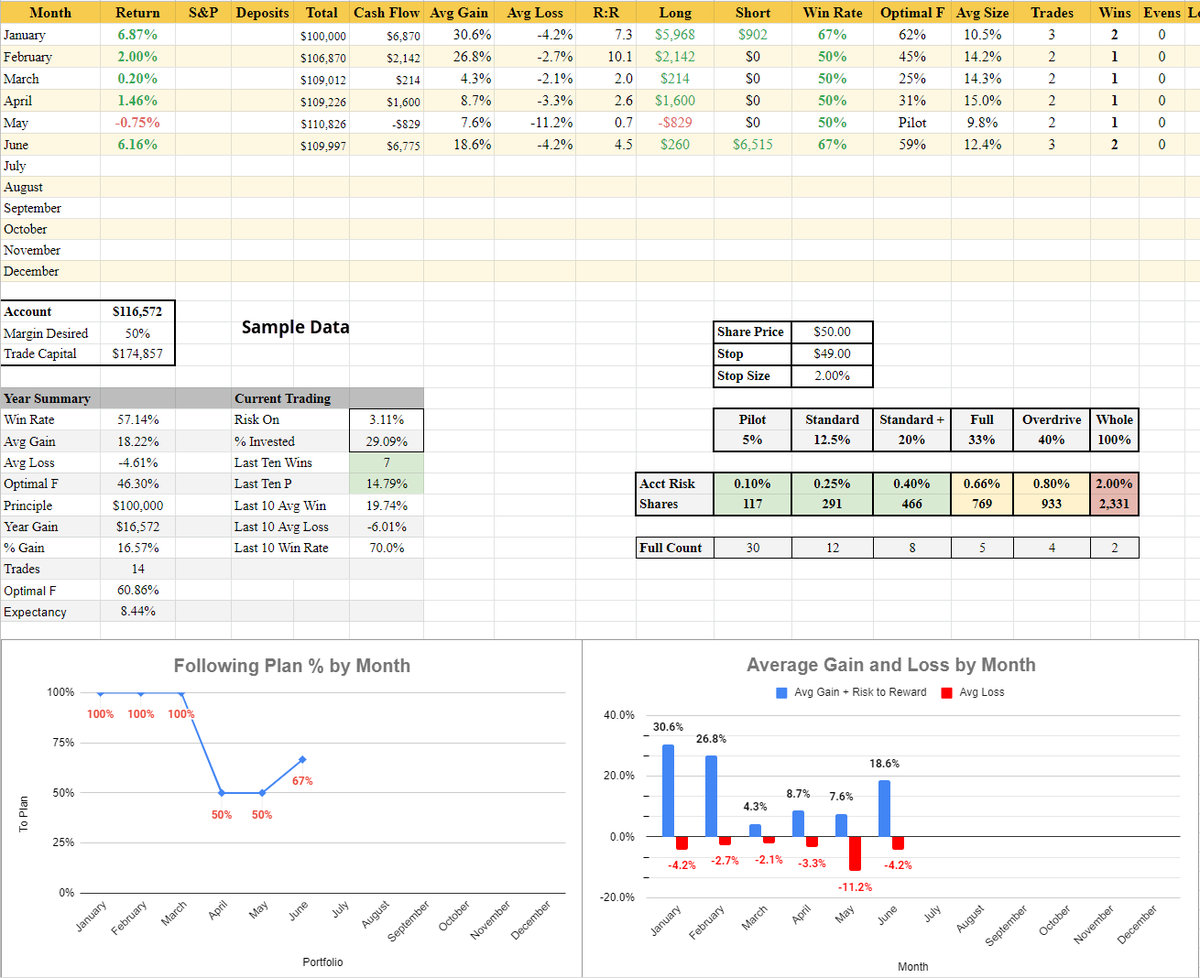Click the Expectancy value 8.44%
Viewport: 1200px width, 978px height.
(139, 611)
